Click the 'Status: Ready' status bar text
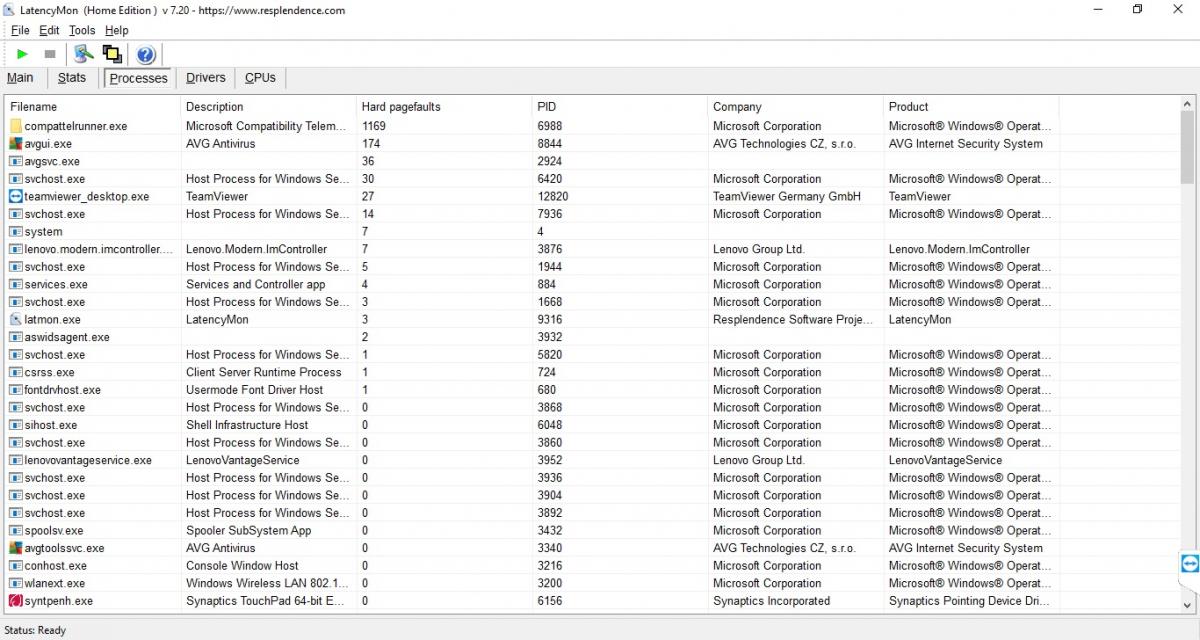The height and width of the screenshot is (640, 1200). click(35, 630)
